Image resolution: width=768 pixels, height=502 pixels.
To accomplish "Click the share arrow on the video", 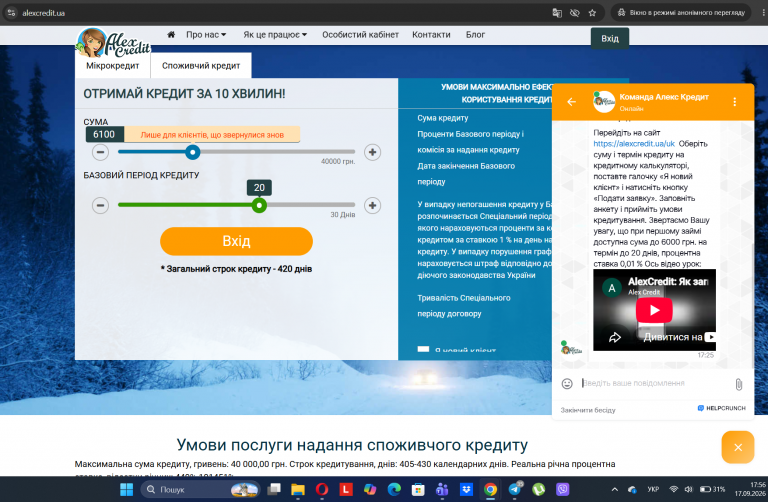I will pos(615,337).
